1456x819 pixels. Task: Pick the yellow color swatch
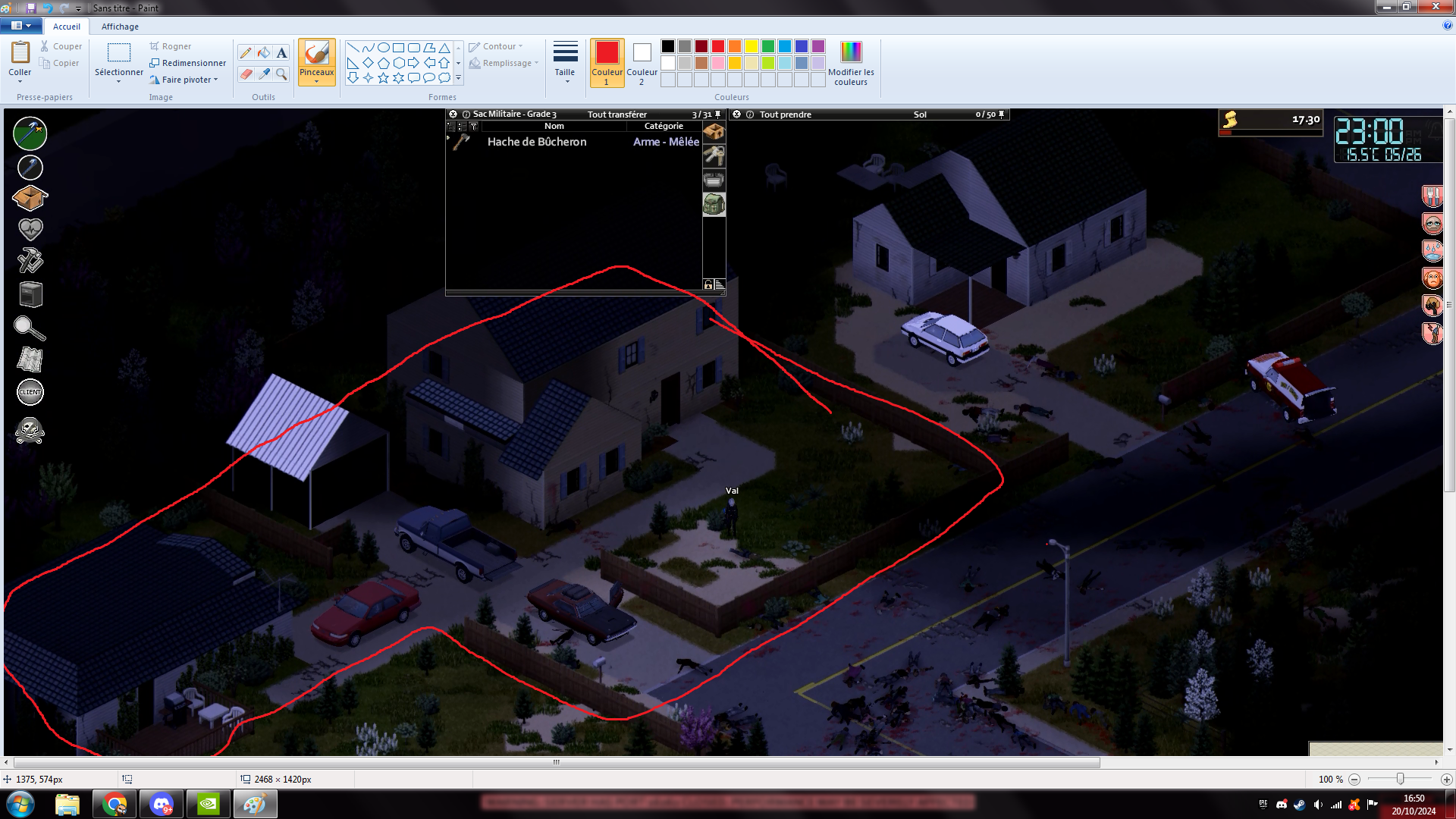pos(752,46)
